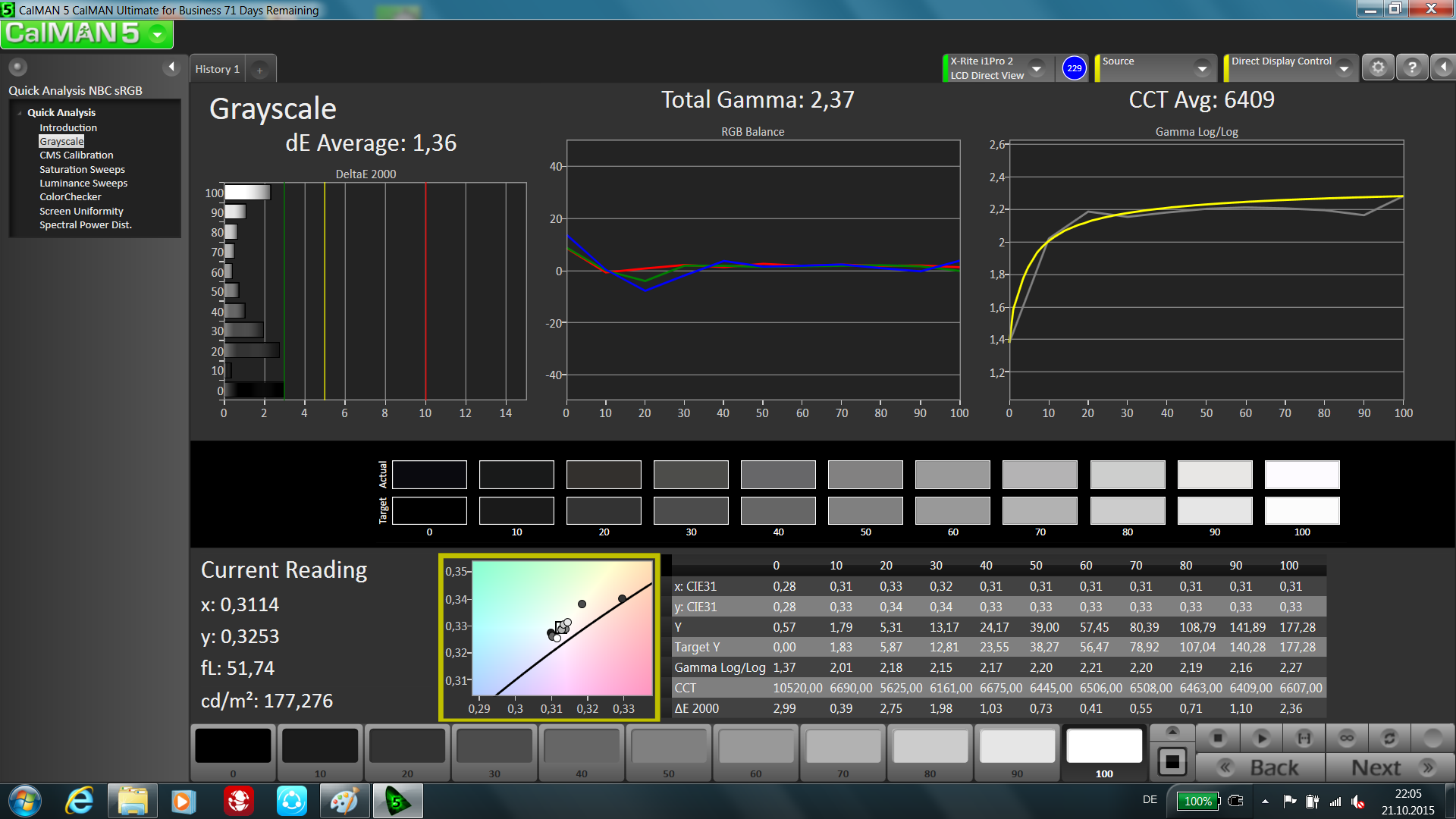The height and width of the screenshot is (819, 1456).
Task: Toggle the round button atop the sidebar
Action: click(18, 67)
